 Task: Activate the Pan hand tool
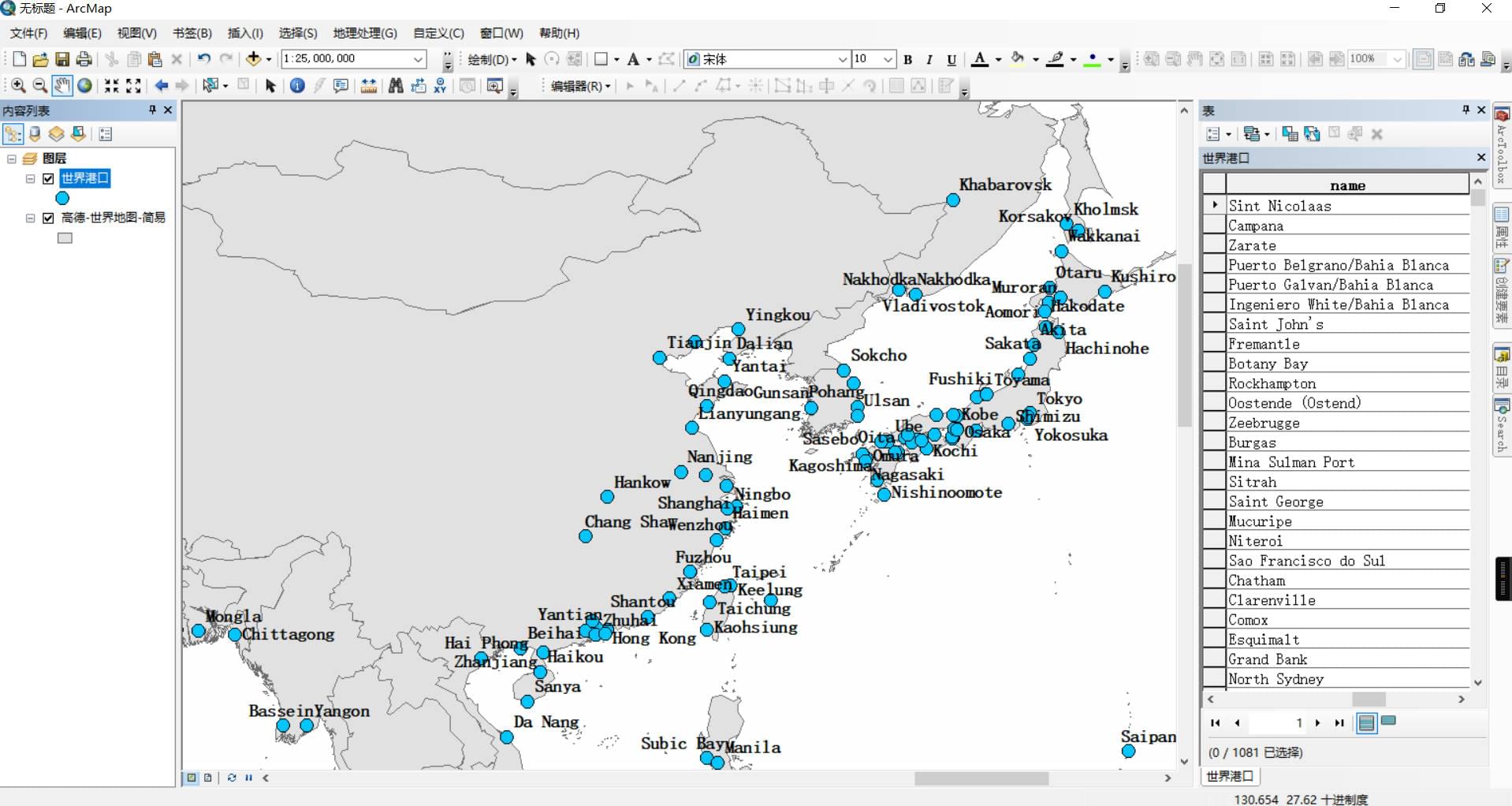61,85
